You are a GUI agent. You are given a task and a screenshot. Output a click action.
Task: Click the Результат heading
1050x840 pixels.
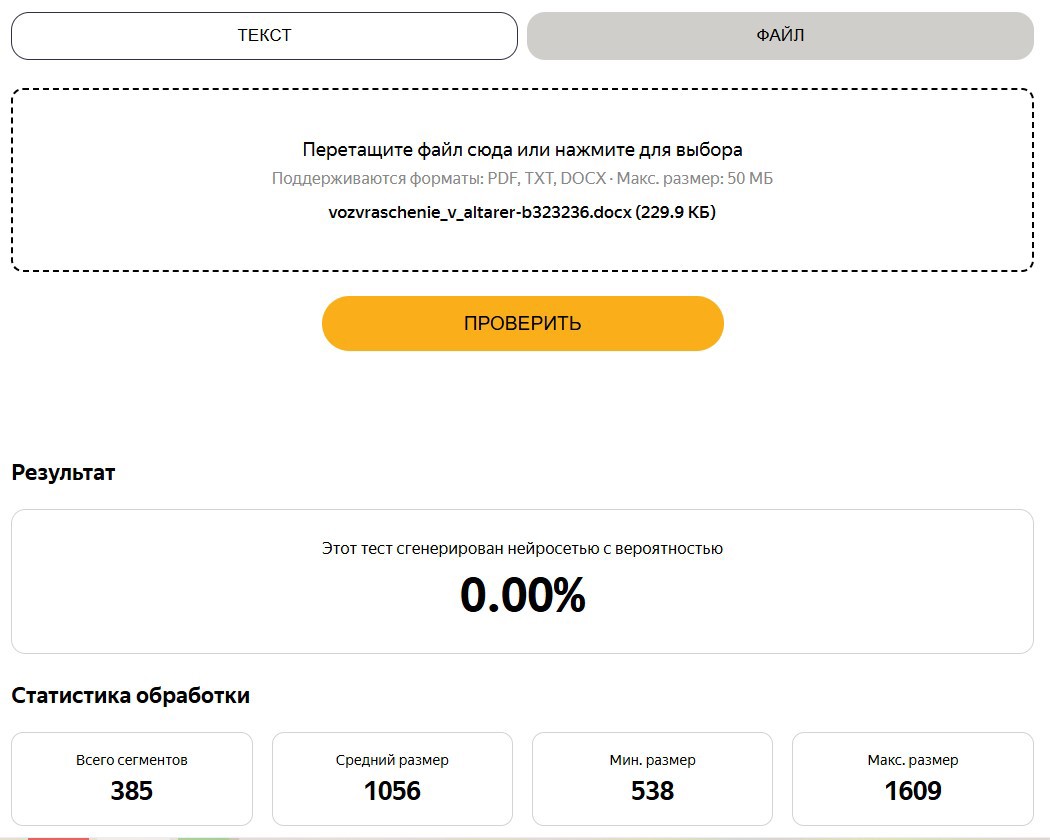(64, 473)
